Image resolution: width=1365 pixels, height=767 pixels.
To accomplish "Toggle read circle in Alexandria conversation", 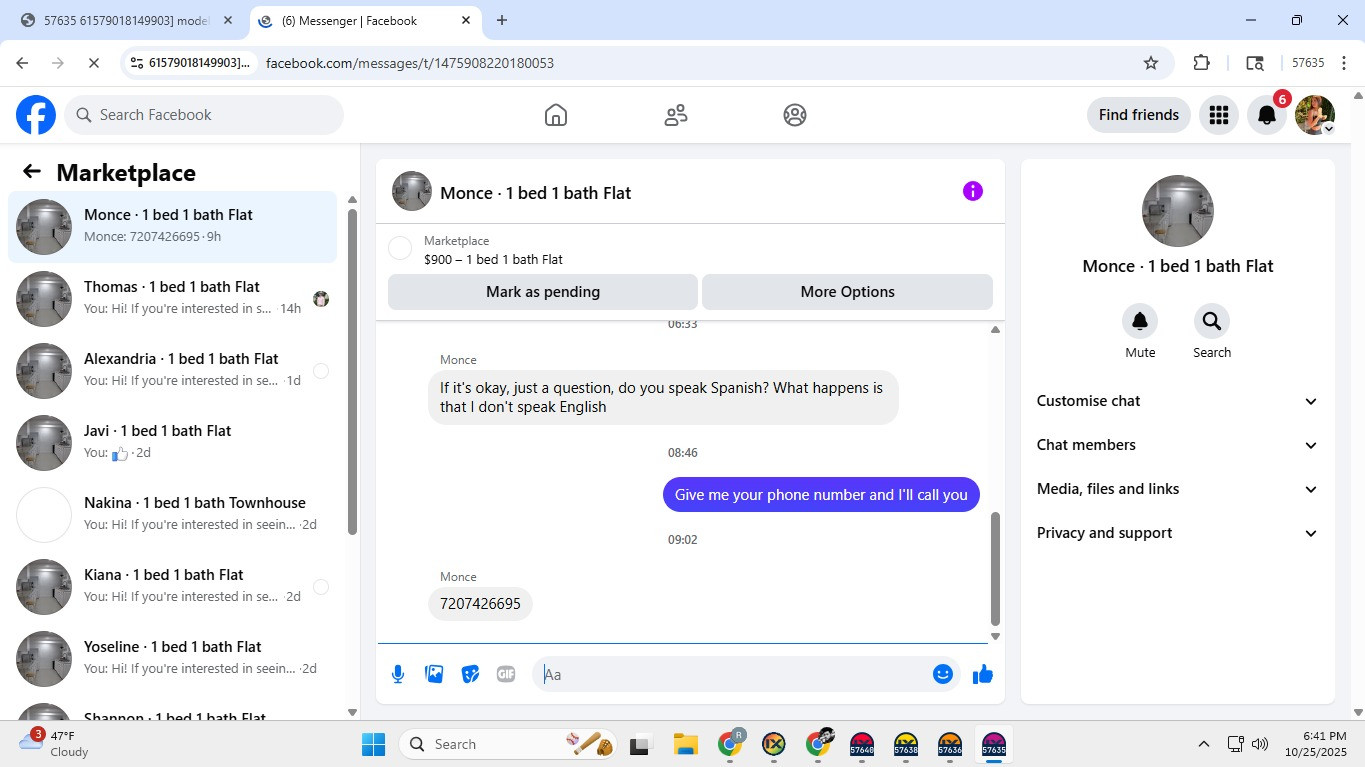I will (x=321, y=371).
